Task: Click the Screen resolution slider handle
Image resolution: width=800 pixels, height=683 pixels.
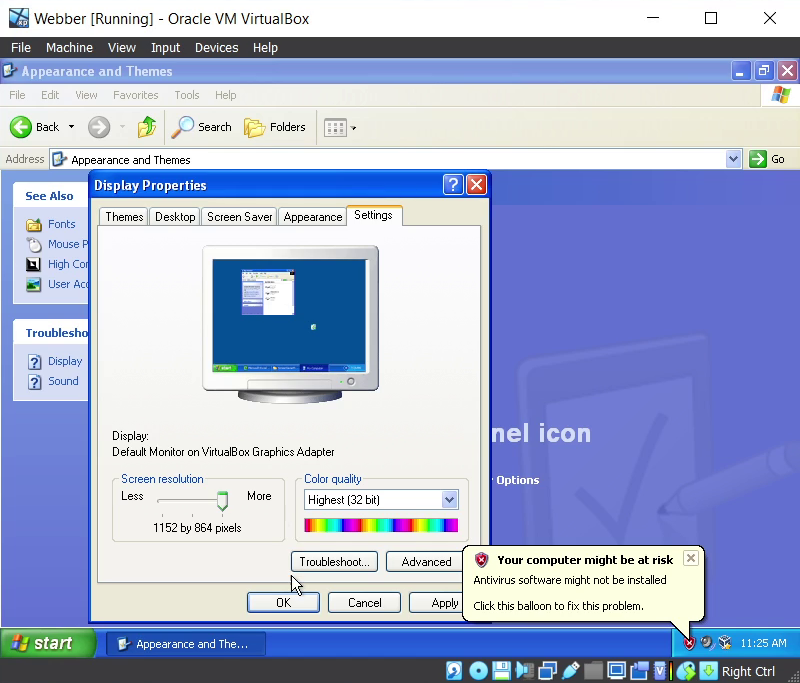Action: (x=222, y=501)
